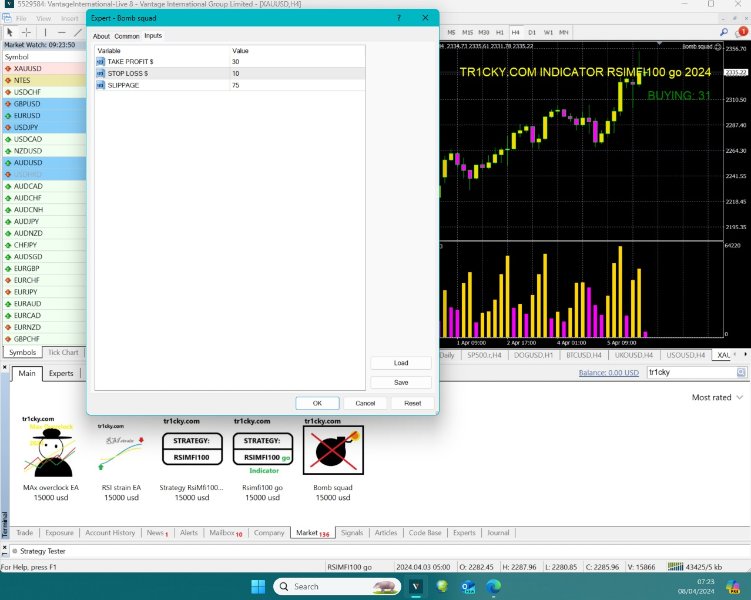
Task: Open the Vantage MT4 taskbar icon
Action: [416, 587]
